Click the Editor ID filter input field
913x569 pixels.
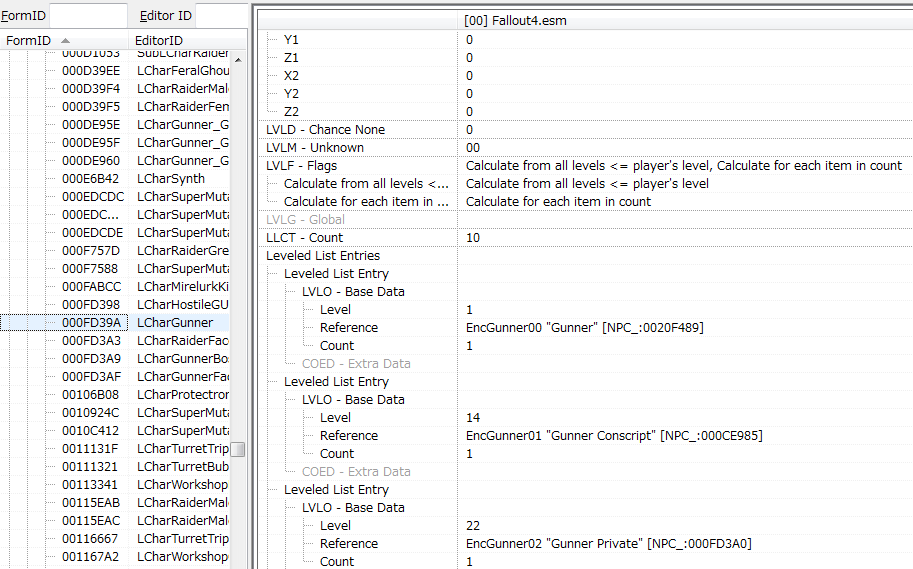[221, 15]
